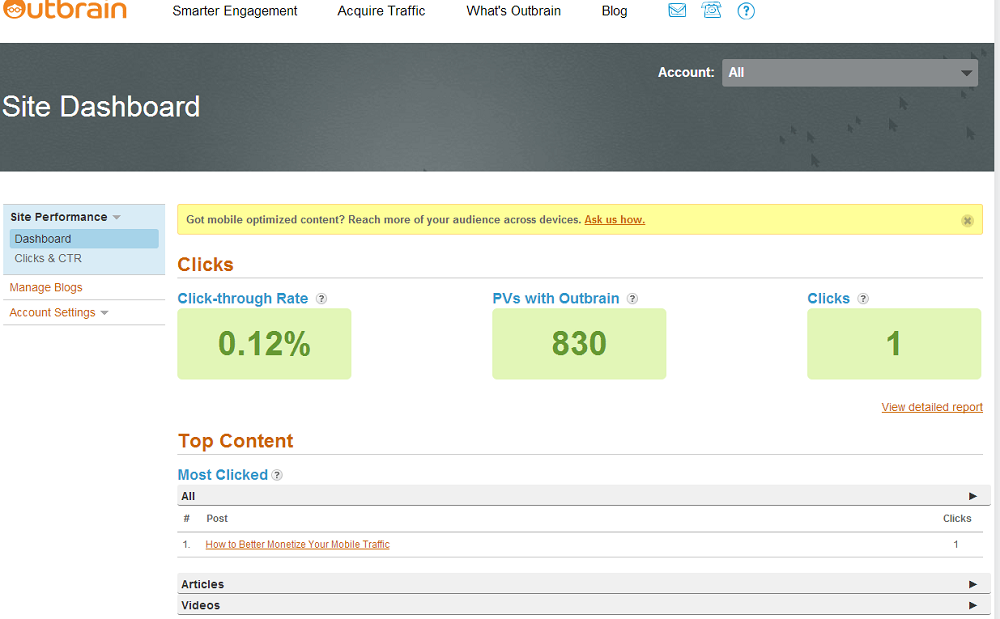Open the Account dropdown selector
The image size is (1000, 619).
coord(850,72)
